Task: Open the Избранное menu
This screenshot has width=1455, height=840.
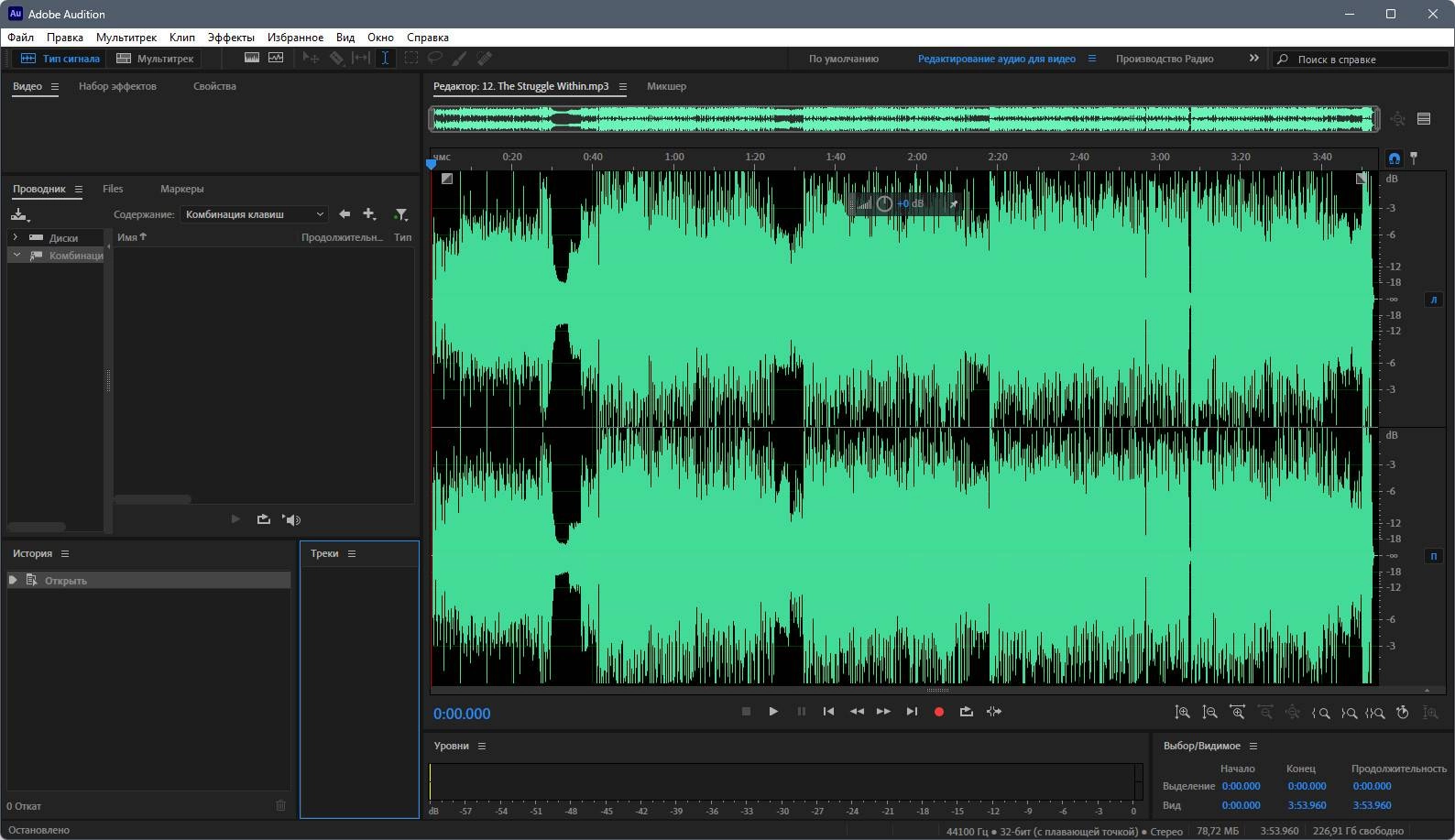Action: pos(295,38)
